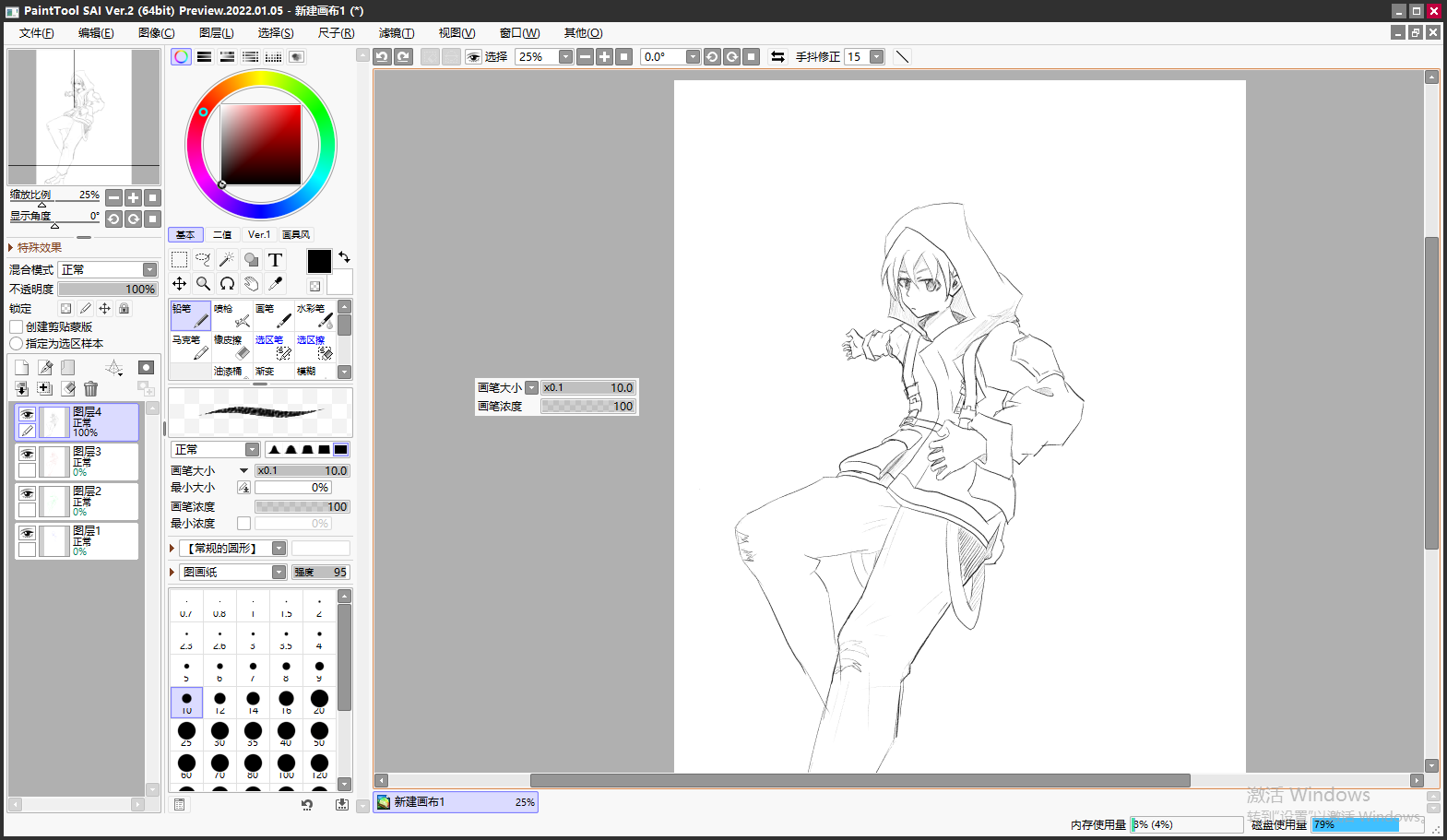This screenshot has width=1447, height=840.
Task: Select the 指定为选区样本 radio button
Action: click(x=17, y=344)
